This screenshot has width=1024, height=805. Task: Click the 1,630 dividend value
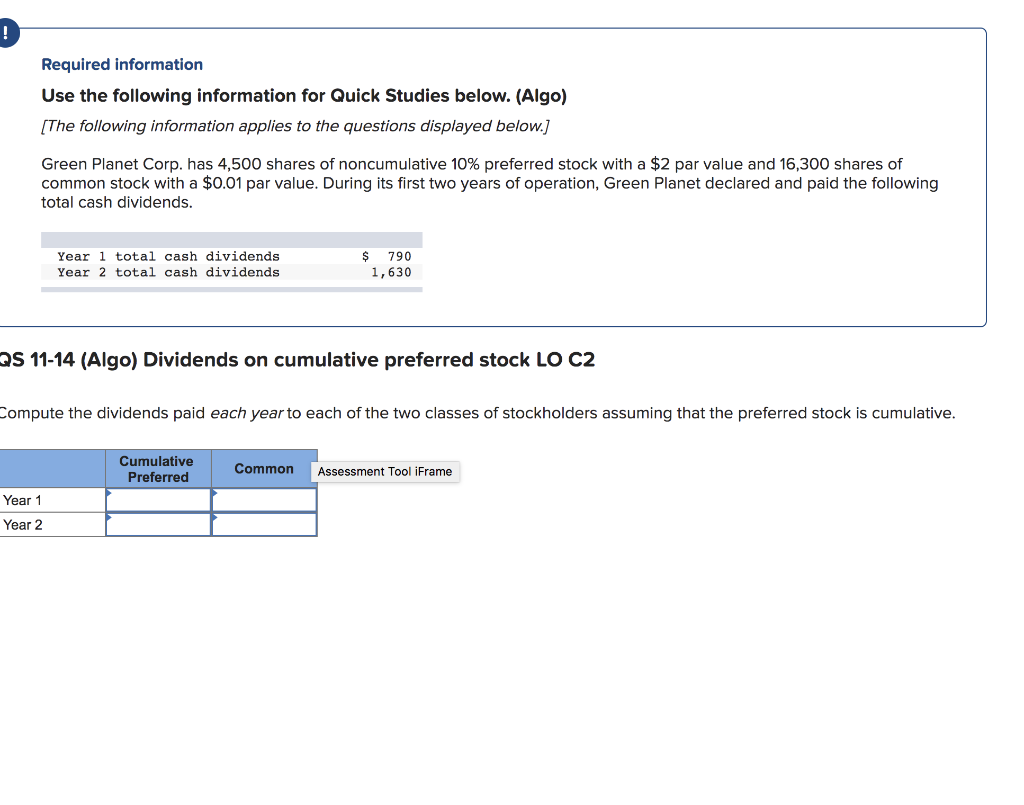(x=391, y=272)
